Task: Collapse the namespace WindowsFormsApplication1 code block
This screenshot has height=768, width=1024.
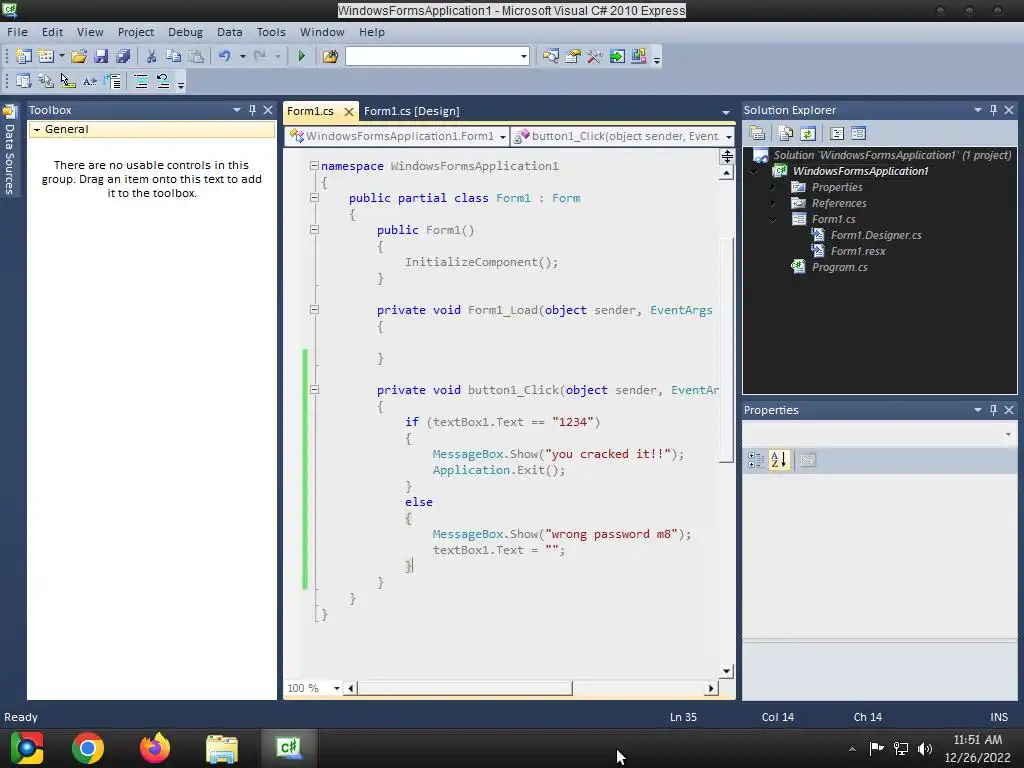Action: coord(314,166)
